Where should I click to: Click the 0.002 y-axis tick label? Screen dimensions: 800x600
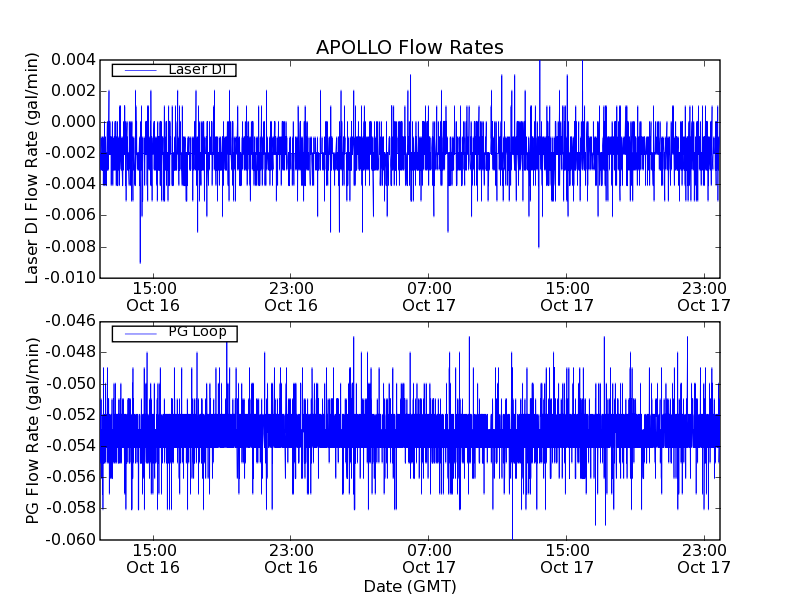[73, 91]
